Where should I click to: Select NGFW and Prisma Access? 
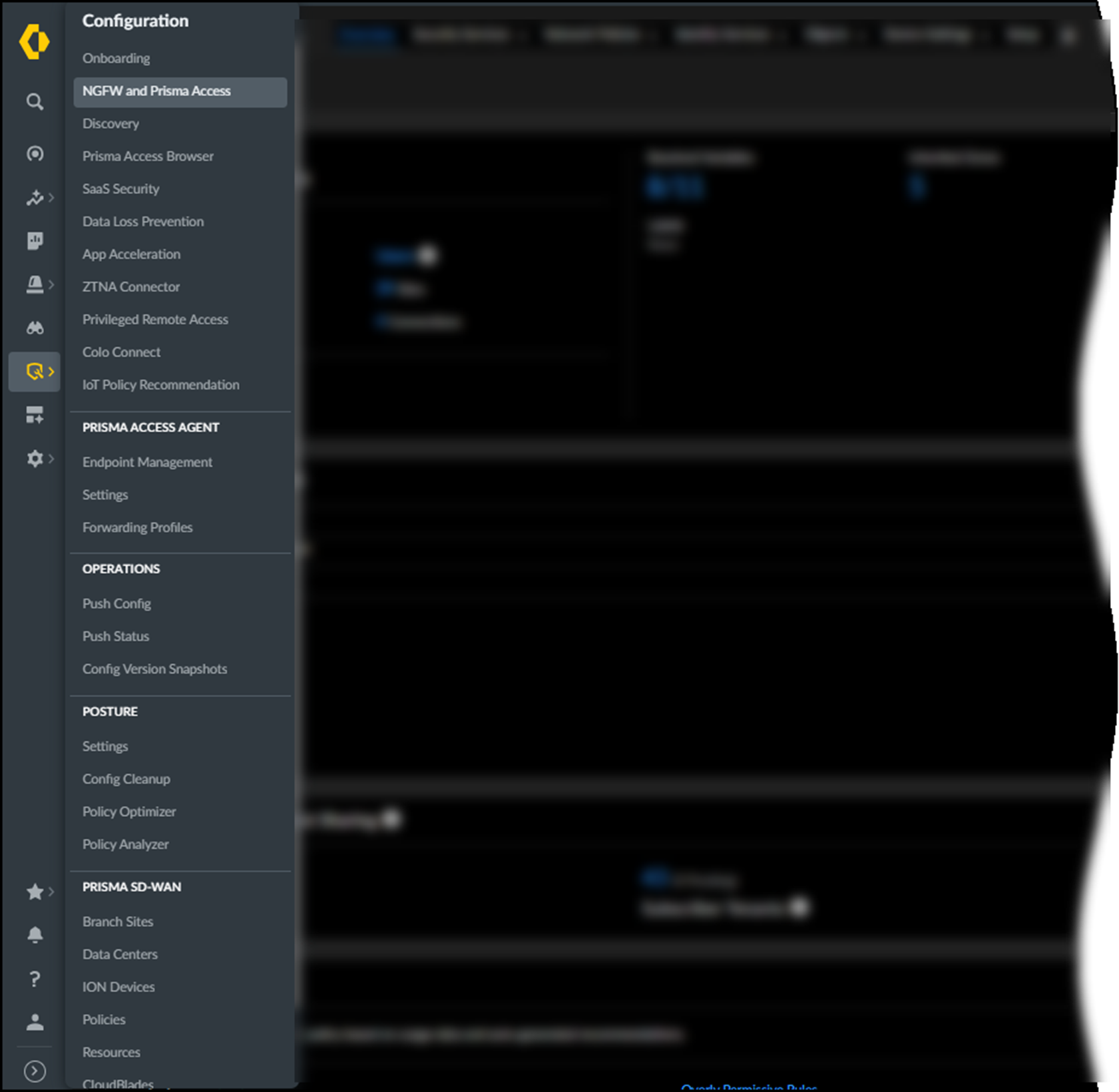coord(180,91)
